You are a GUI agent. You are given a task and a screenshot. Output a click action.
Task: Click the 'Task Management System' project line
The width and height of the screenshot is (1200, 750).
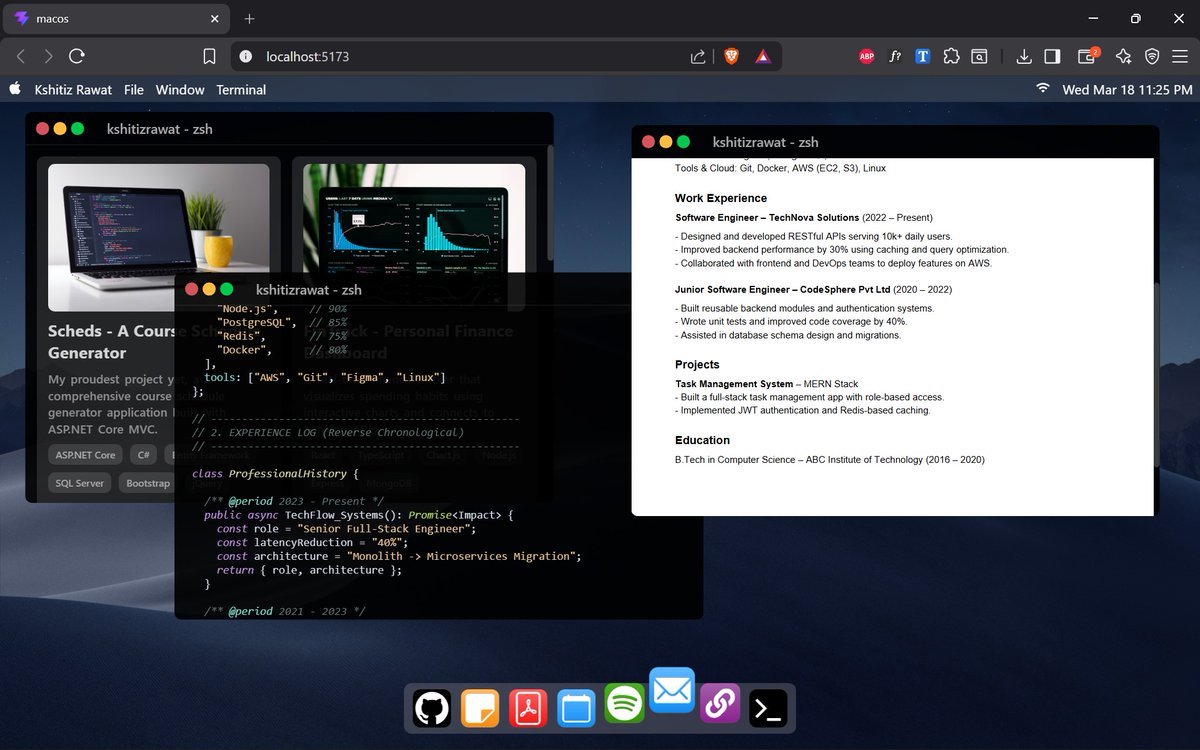point(766,384)
